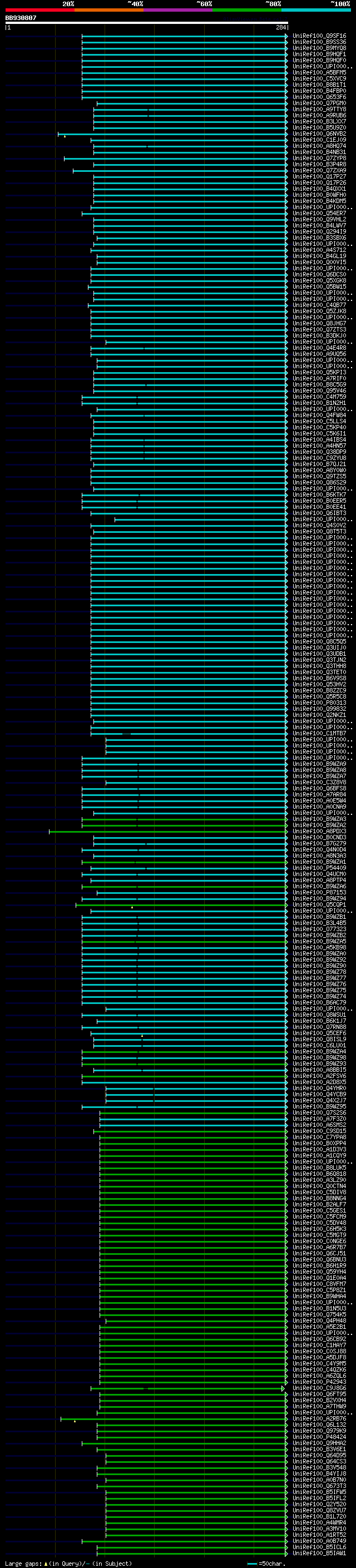Select hit UniRef100_B7G279

[319, 844]
